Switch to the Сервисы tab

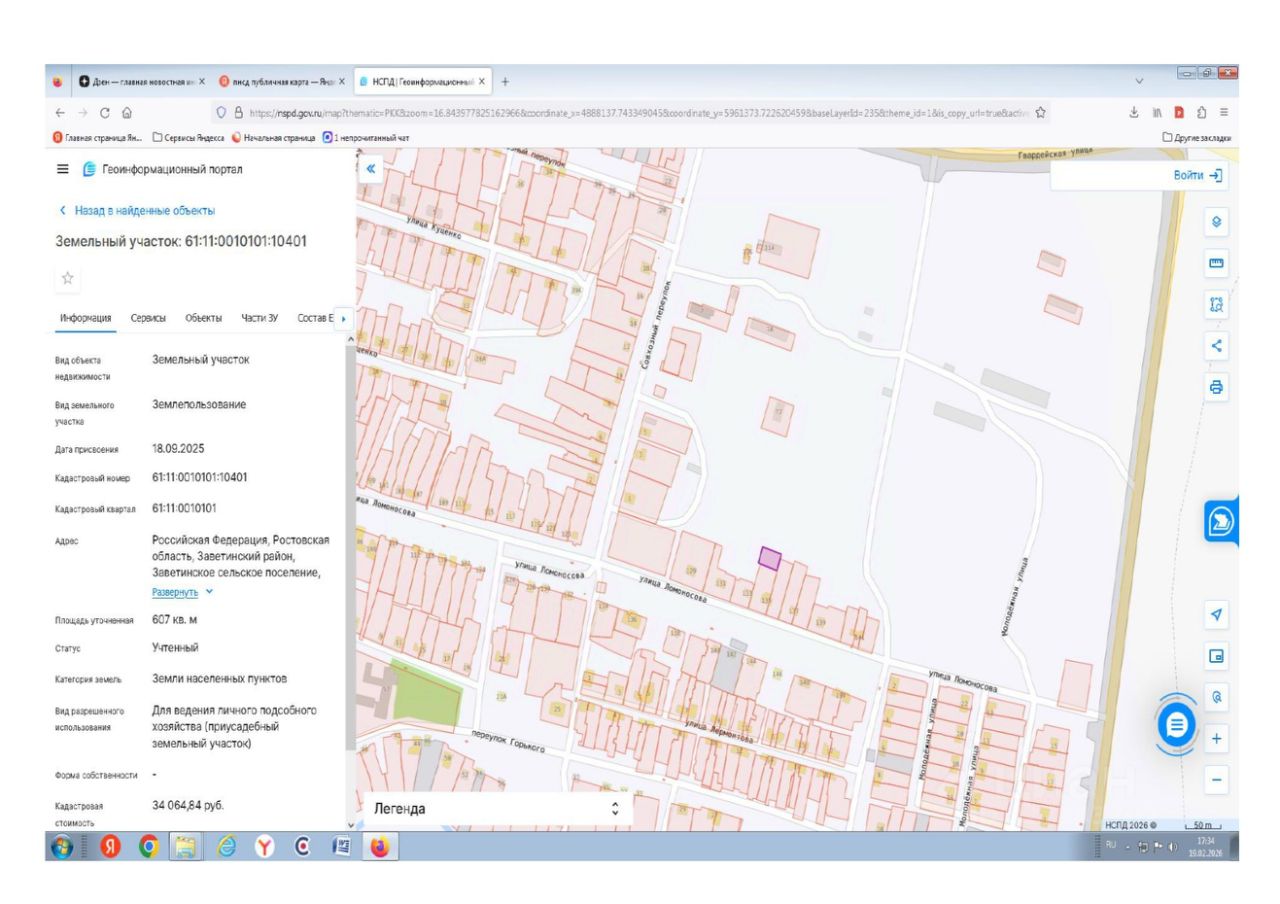click(x=148, y=318)
